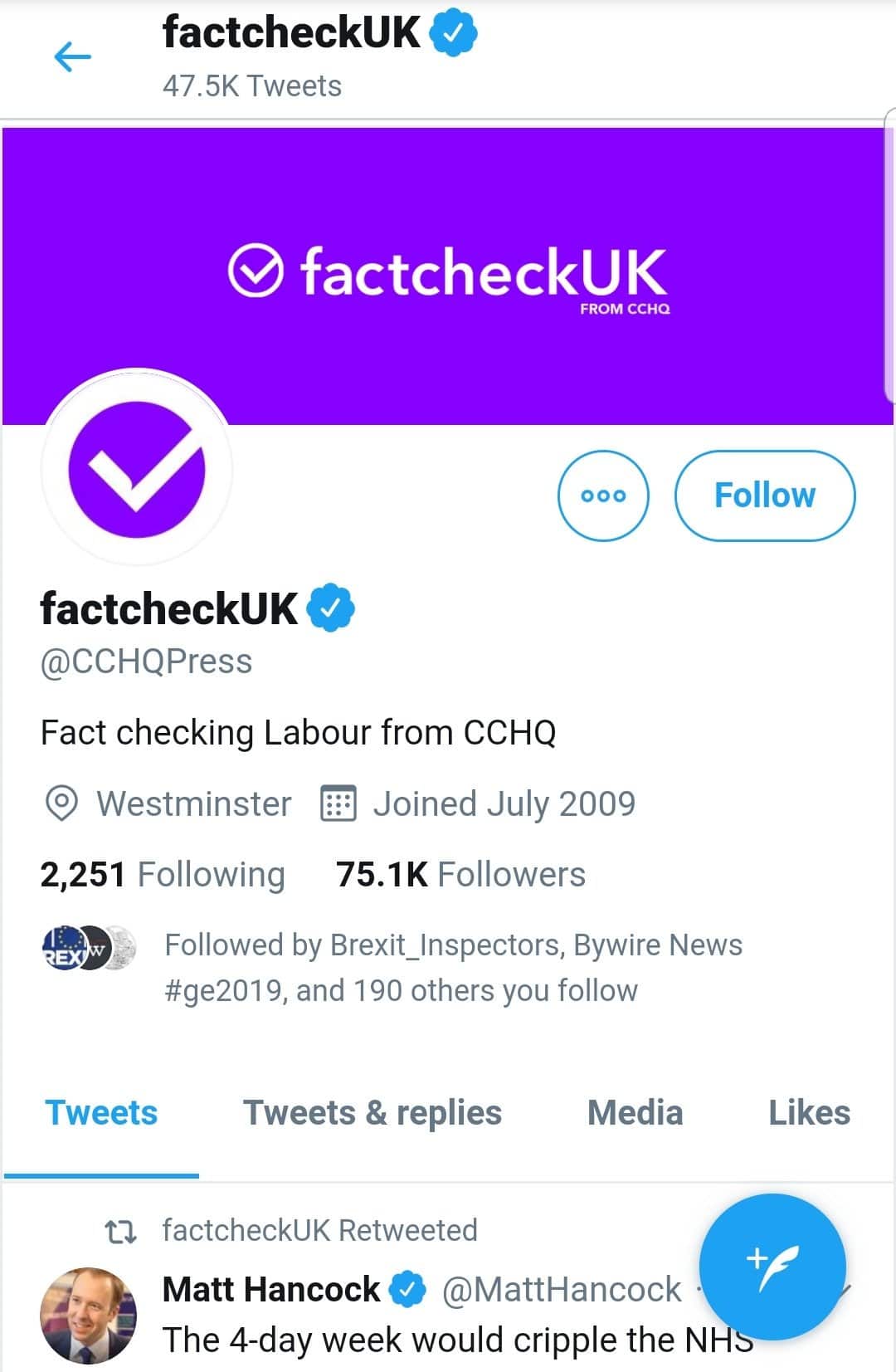Open the 75.1K Followers list
896x1372 pixels.
(459, 874)
